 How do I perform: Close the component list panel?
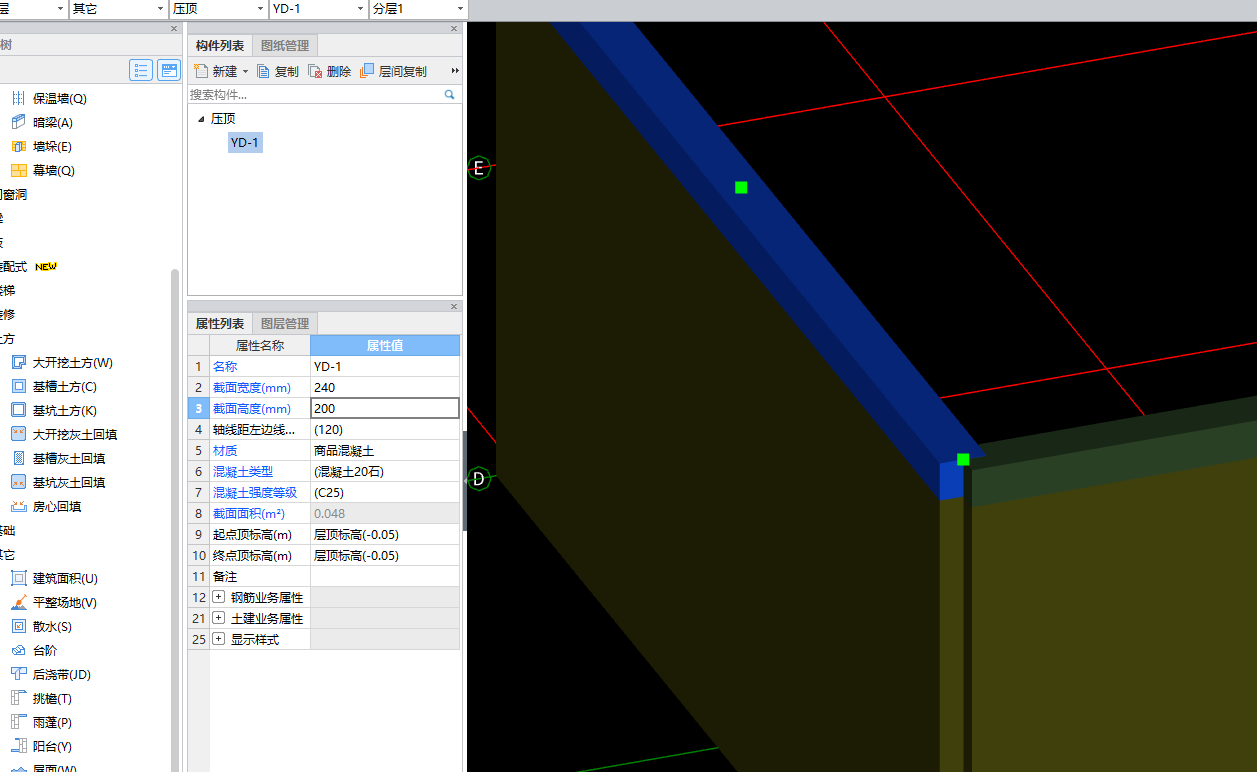(454, 28)
